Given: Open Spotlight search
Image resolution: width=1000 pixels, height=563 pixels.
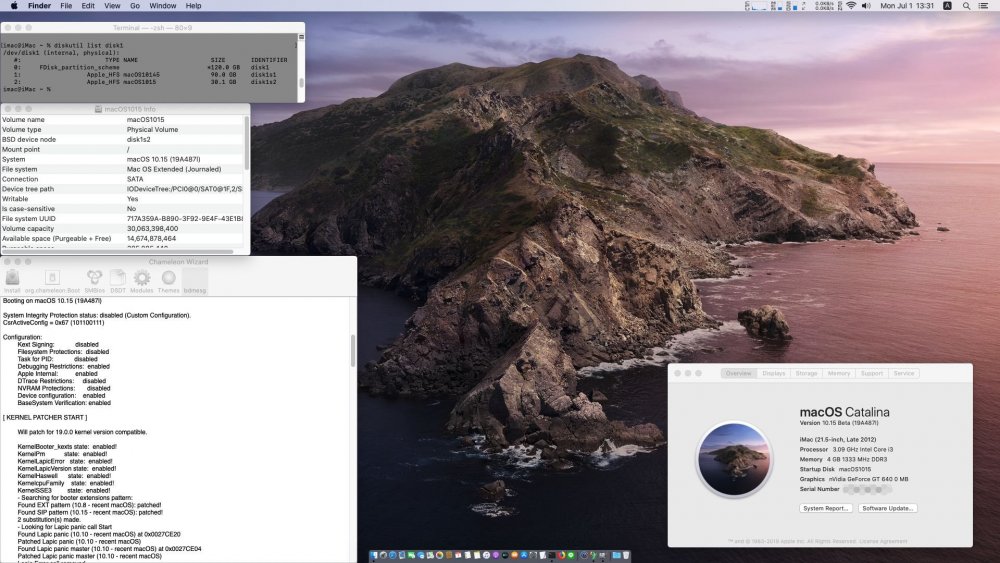Looking at the screenshot, I should pyautogui.click(x=966, y=6).
